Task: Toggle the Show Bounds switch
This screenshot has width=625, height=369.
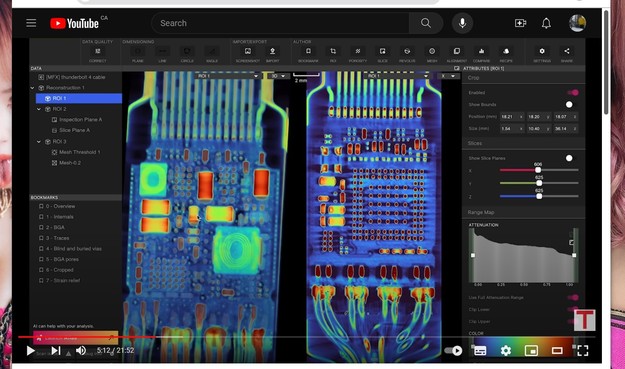Action: click(x=569, y=104)
